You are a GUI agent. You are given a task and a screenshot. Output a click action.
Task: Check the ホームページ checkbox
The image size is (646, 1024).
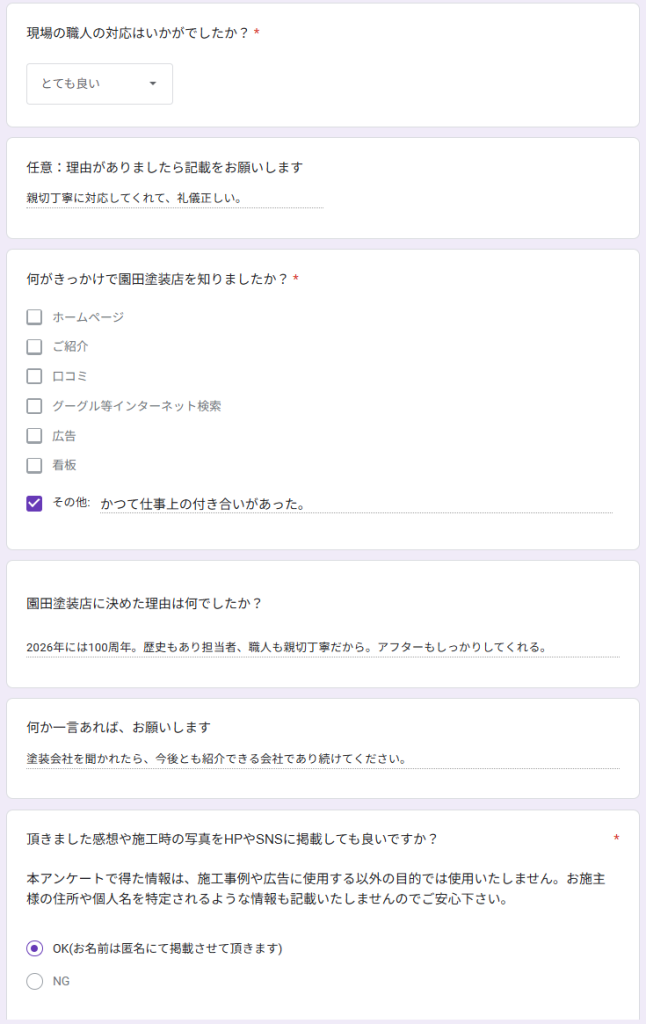coord(34,317)
